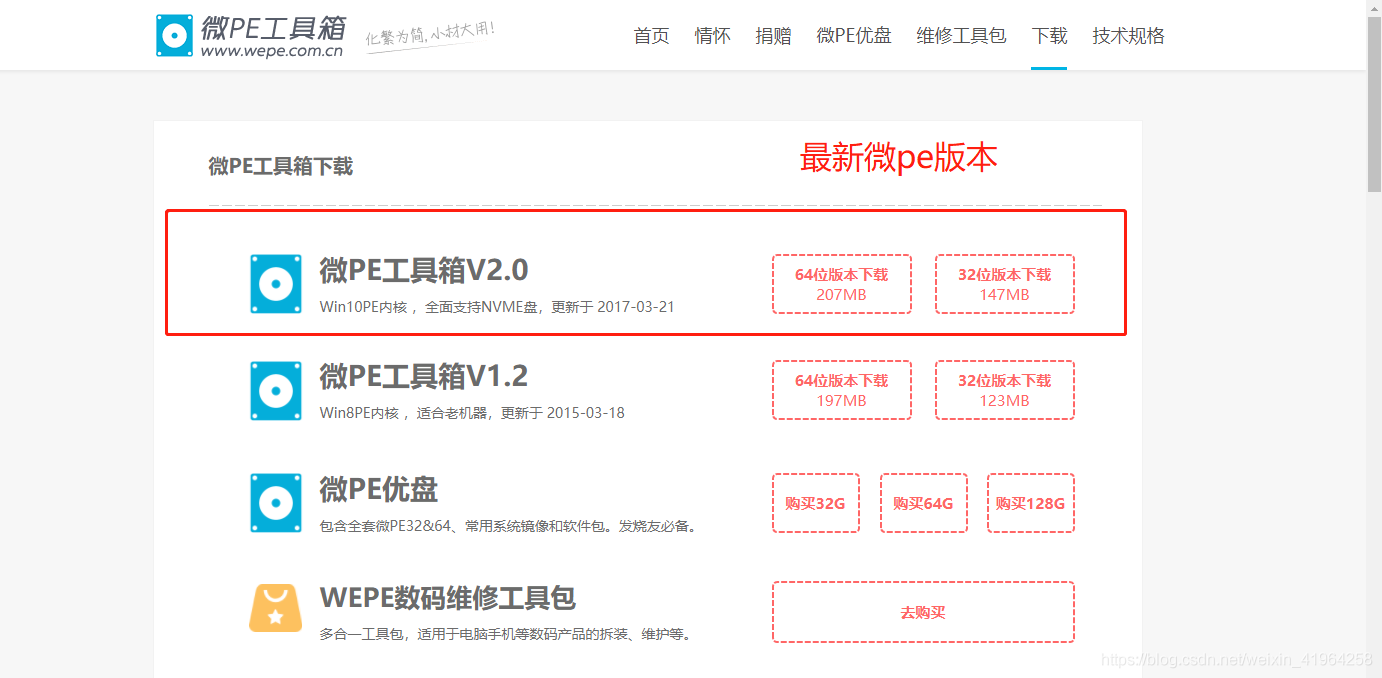
Task: Download V2.0 32位版本 147MB
Action: click(x=1005, y=284)
